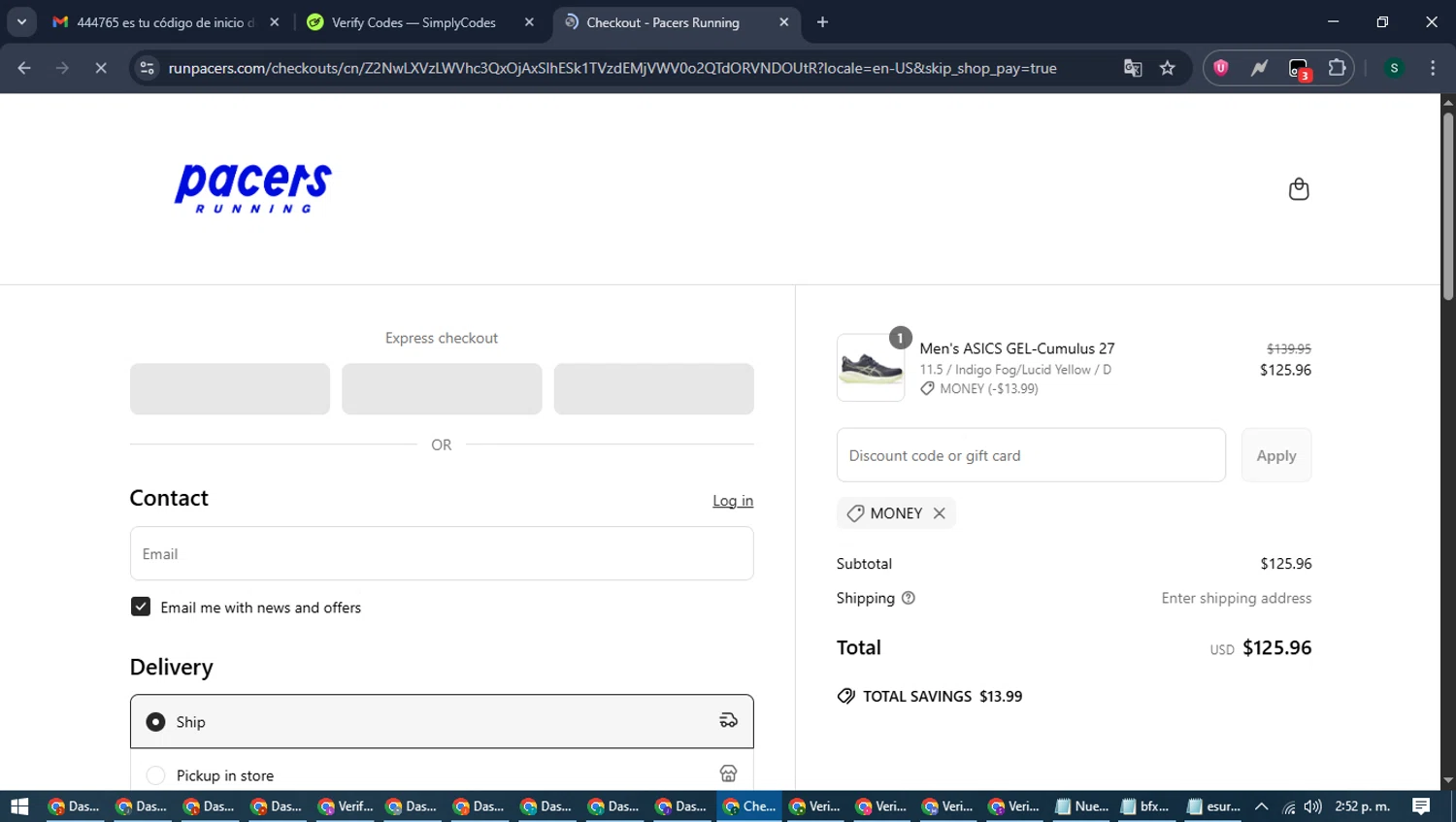Open extension with red badge 3
This screenshot has height=822, width=1456.
[1299, 69]
